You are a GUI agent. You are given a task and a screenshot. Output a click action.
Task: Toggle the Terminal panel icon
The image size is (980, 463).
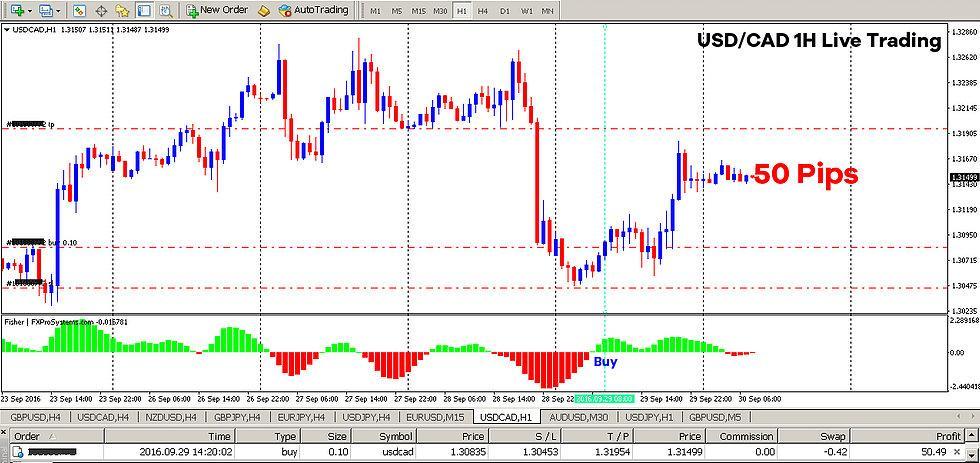144,10
